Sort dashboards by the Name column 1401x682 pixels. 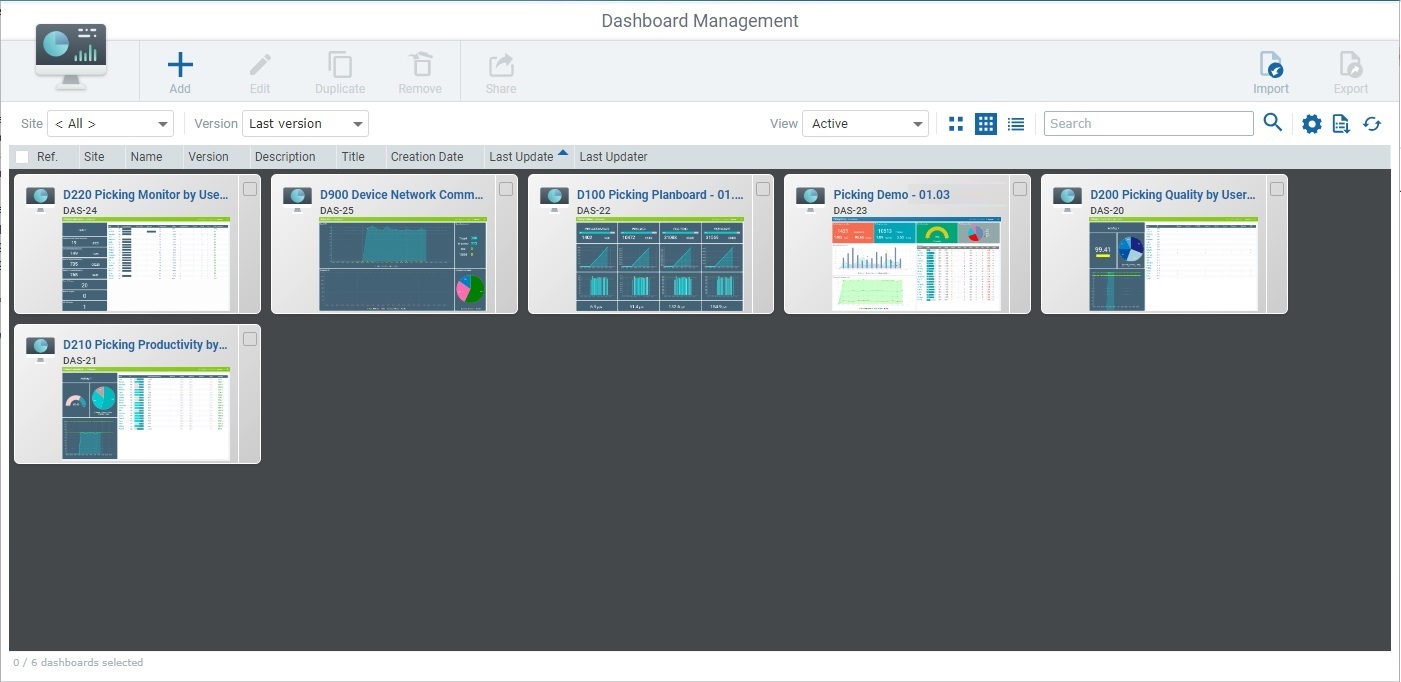point(146,157)
